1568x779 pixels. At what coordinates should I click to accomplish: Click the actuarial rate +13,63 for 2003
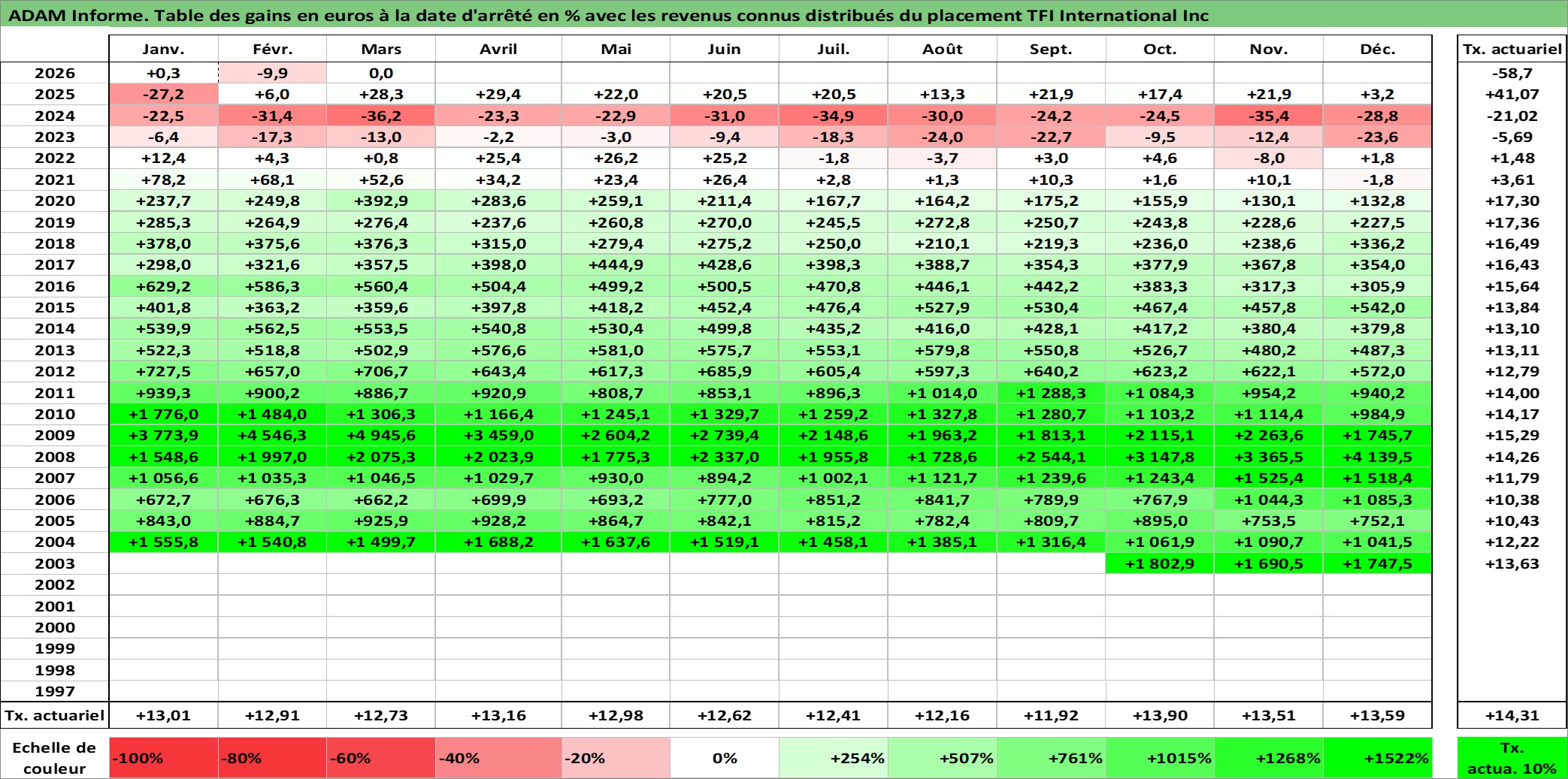click(1512, 563)
